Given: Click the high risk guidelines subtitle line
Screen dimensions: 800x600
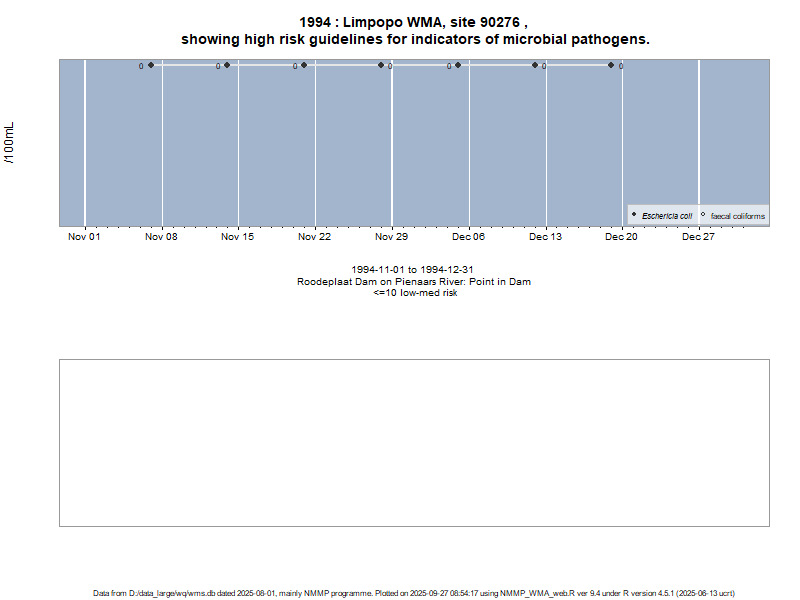Looking at the screenshot, I should pos(415,40).
